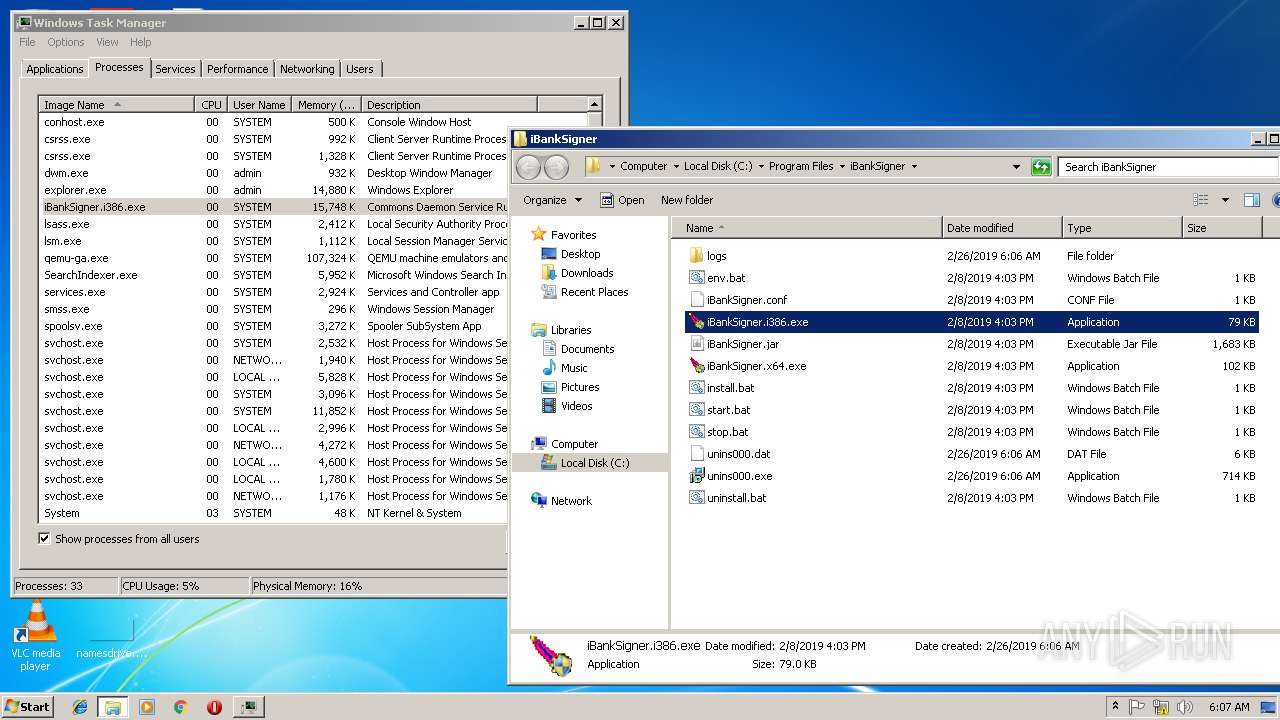Select the env.bat file icon
This screenshot has height=720, width=1280.
click(x=697, y=278)
